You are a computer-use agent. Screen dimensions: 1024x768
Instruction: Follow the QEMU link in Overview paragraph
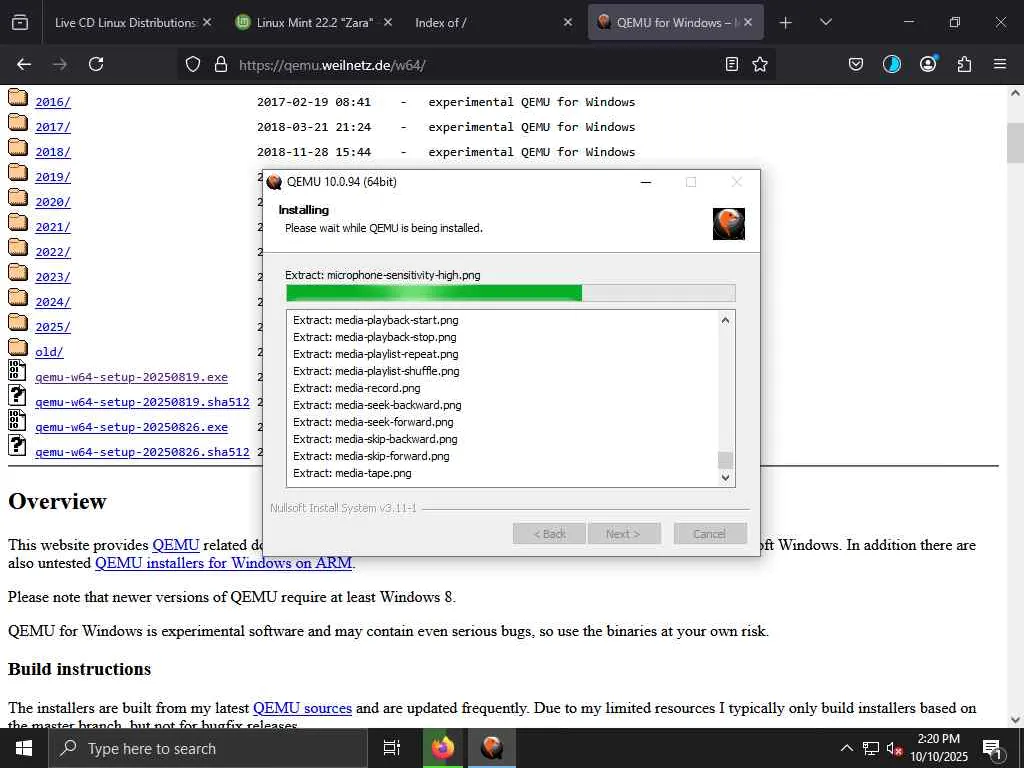coord(176,545)
